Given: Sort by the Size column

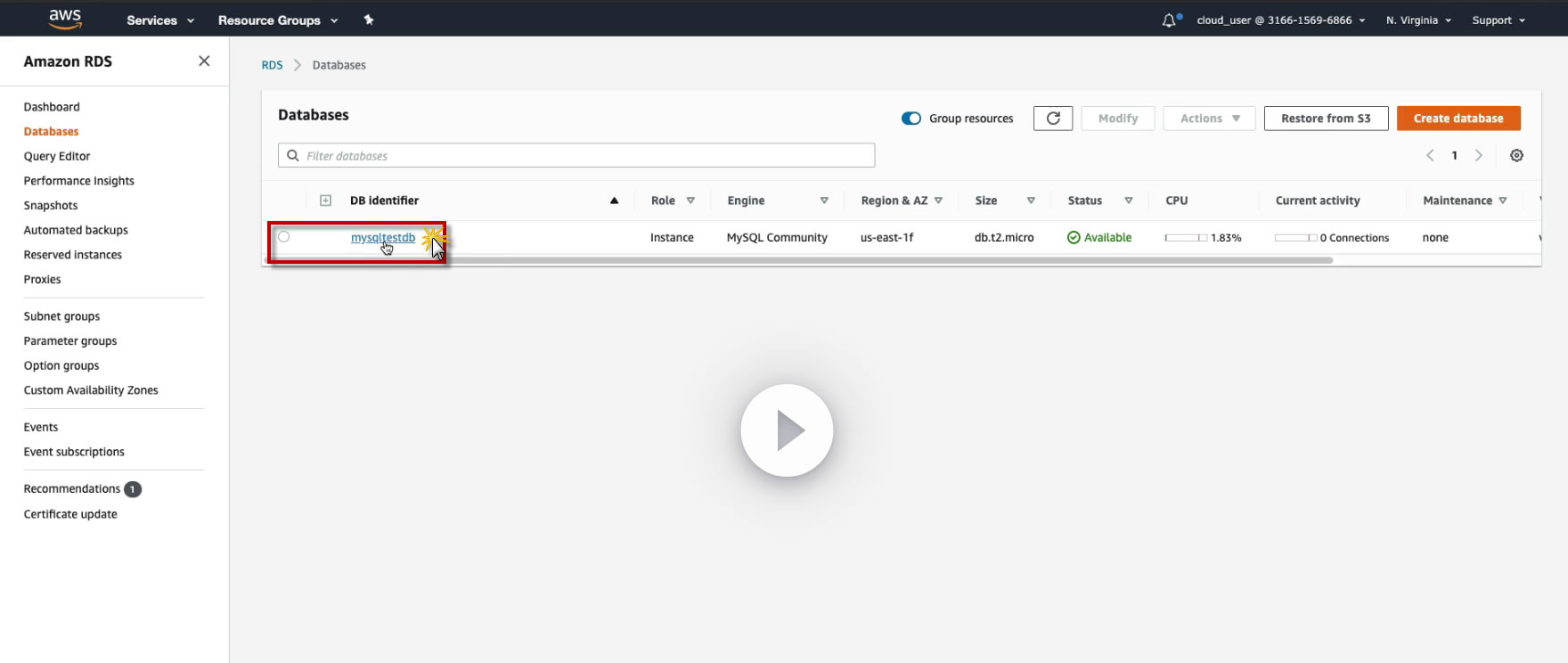Looking at the screenshot, I should (1031, 201).
